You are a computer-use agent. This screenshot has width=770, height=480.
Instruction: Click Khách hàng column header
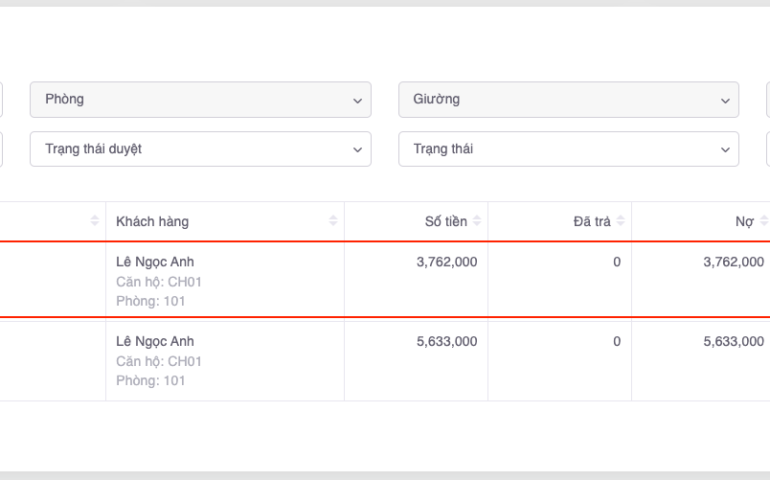click(152, 221)
